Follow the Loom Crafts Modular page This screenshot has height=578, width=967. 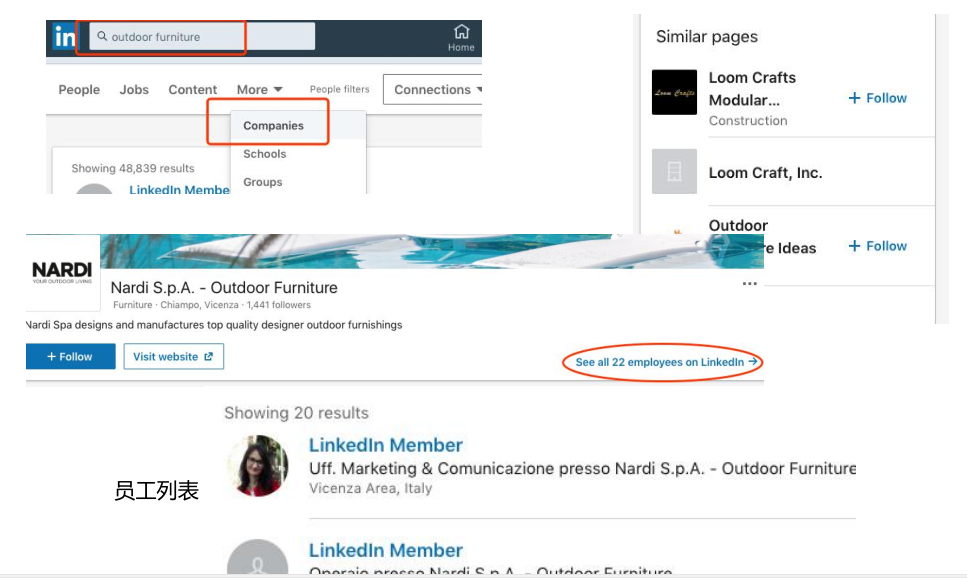point(878,98)
